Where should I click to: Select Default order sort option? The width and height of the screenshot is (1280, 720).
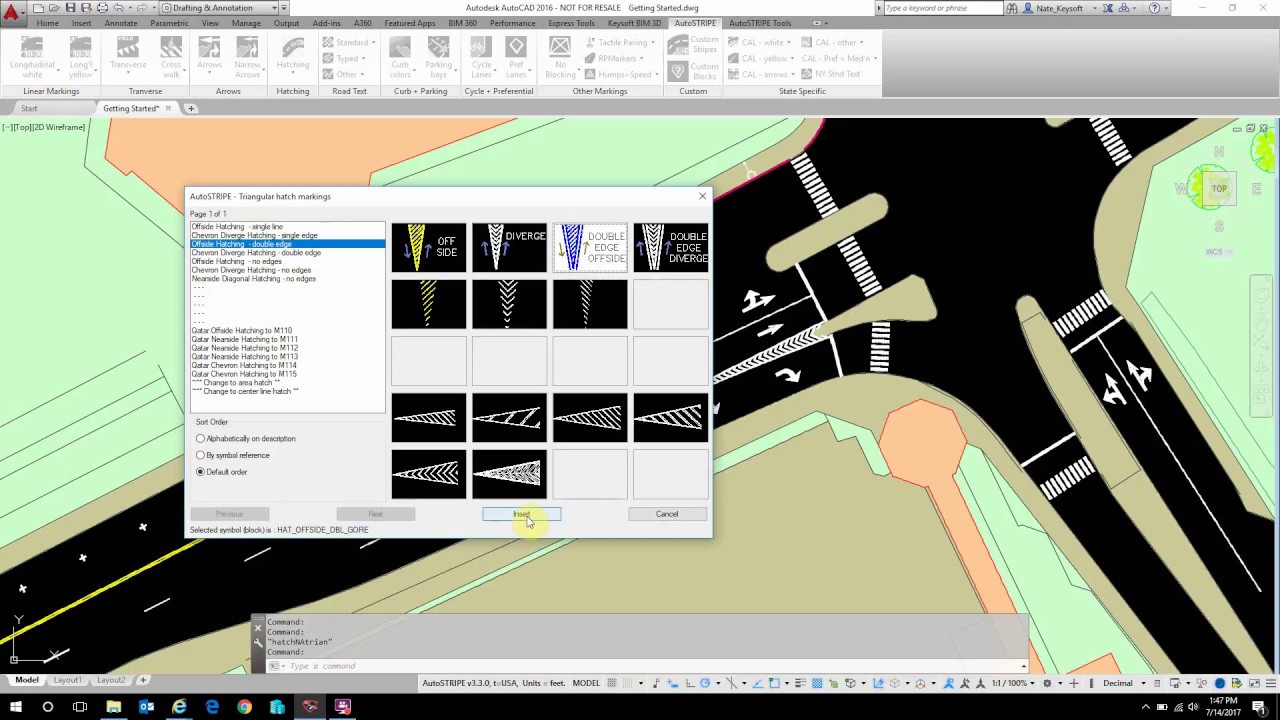tap(221, 472)
